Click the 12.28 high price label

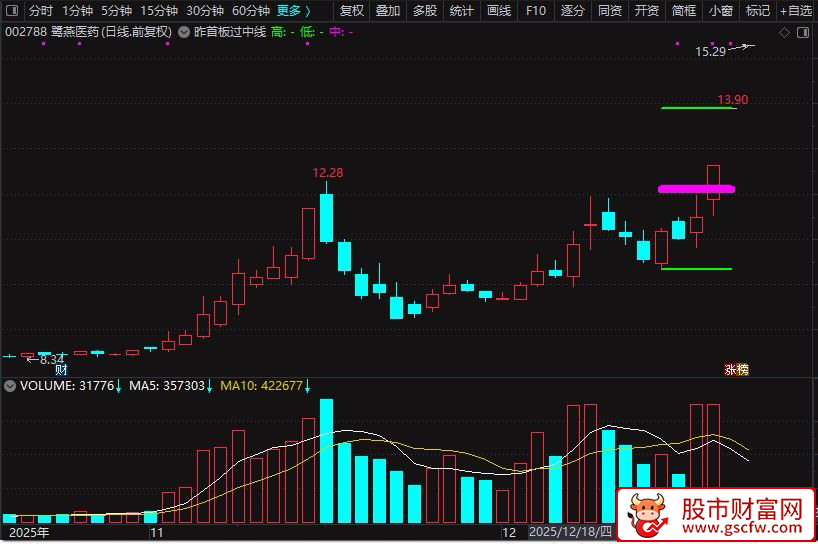click(x=328, y=173)
